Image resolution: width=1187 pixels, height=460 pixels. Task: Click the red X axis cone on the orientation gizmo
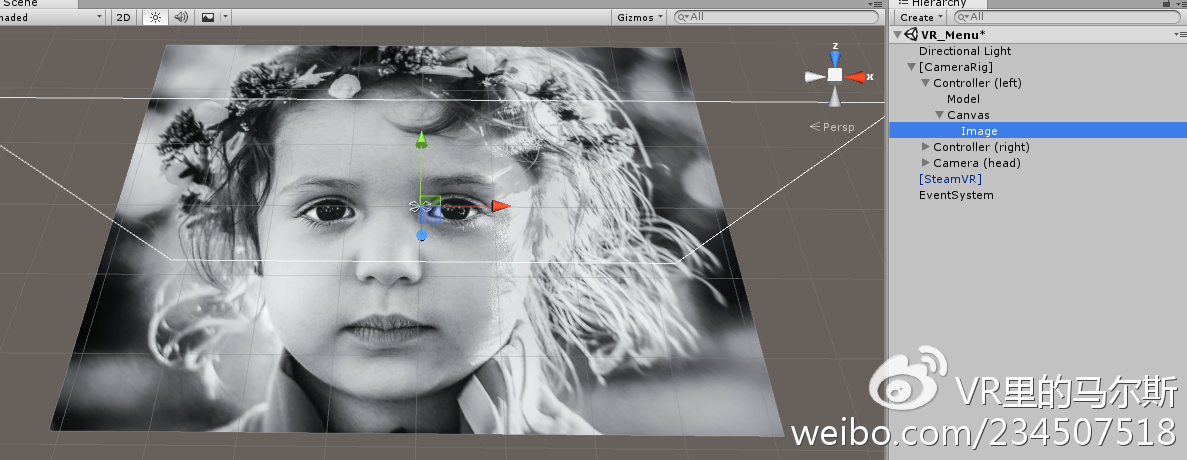856,76
